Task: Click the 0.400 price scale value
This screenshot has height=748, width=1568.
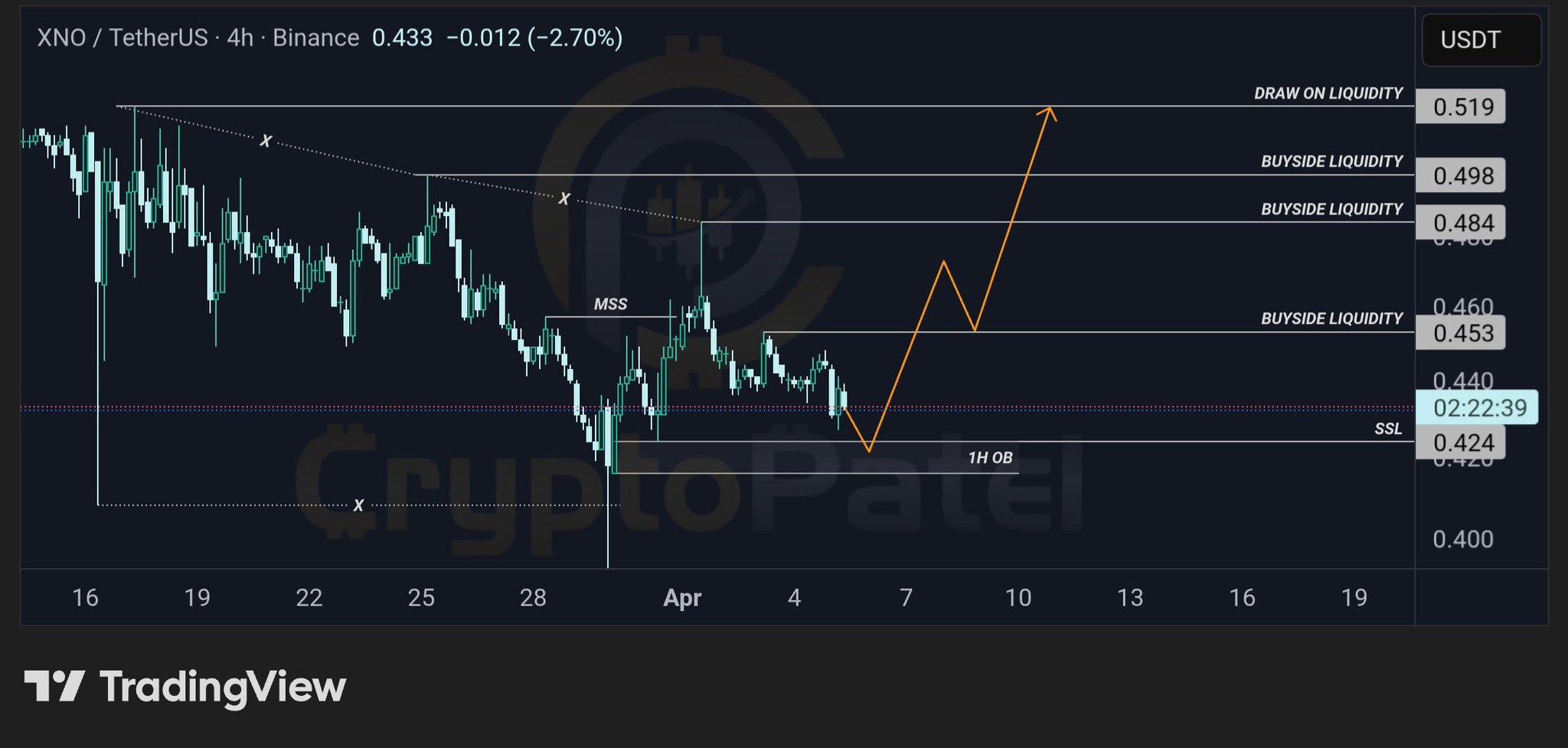Action: [1462, 539]
